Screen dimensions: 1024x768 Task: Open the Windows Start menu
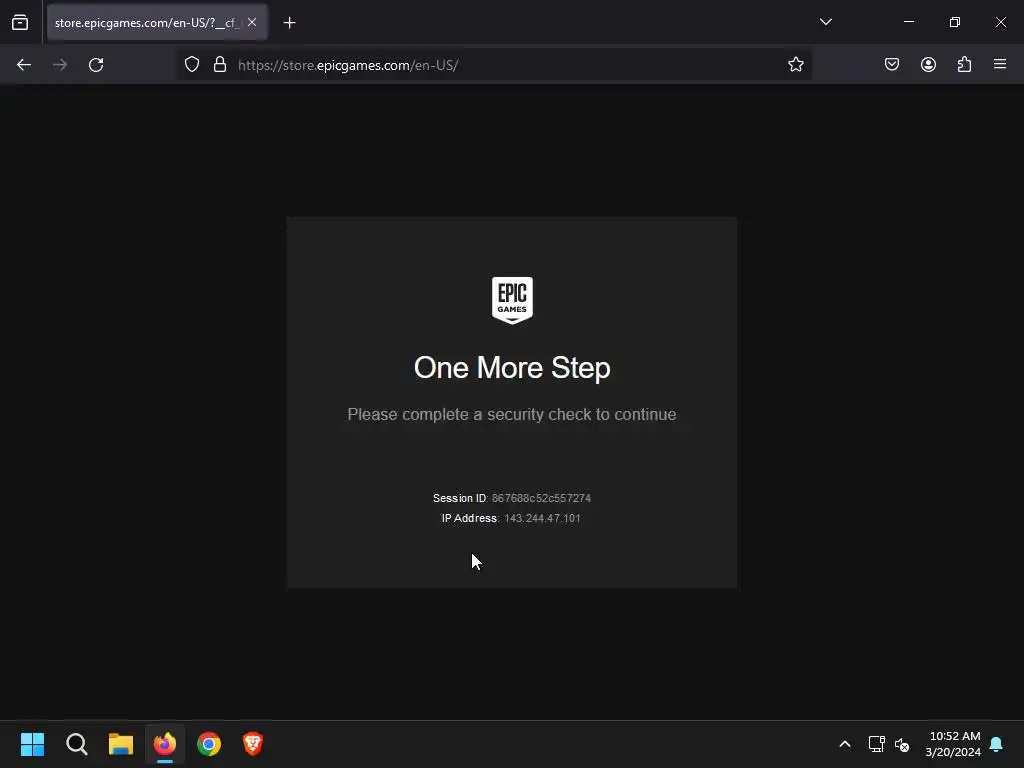point(32,744)
